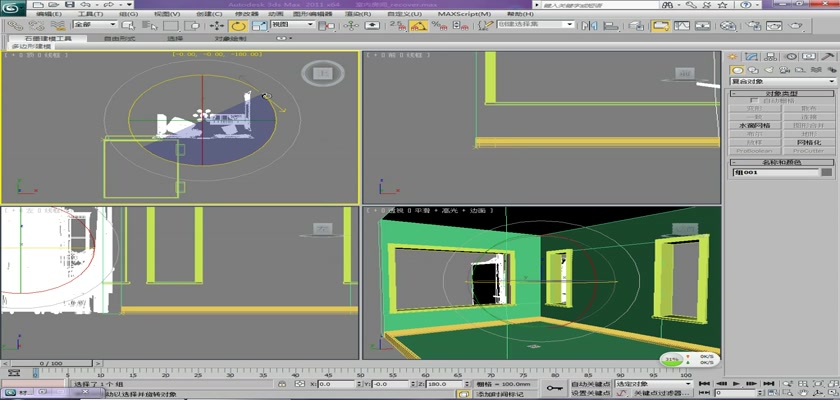The height and width of the screenshot is (400, 840).
Task: Collapse the 对象类型 rollout
Action: tap(783, 93)
